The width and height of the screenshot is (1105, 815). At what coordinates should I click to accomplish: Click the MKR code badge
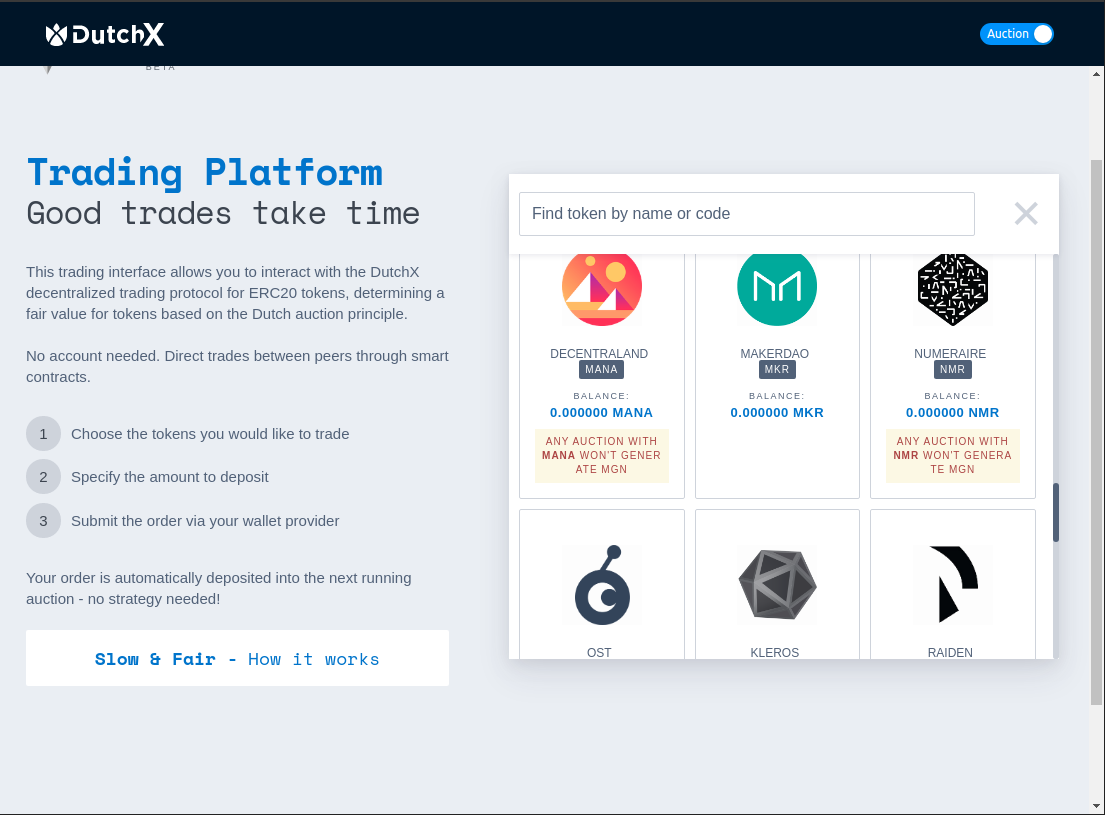click(x=777, y=369)
